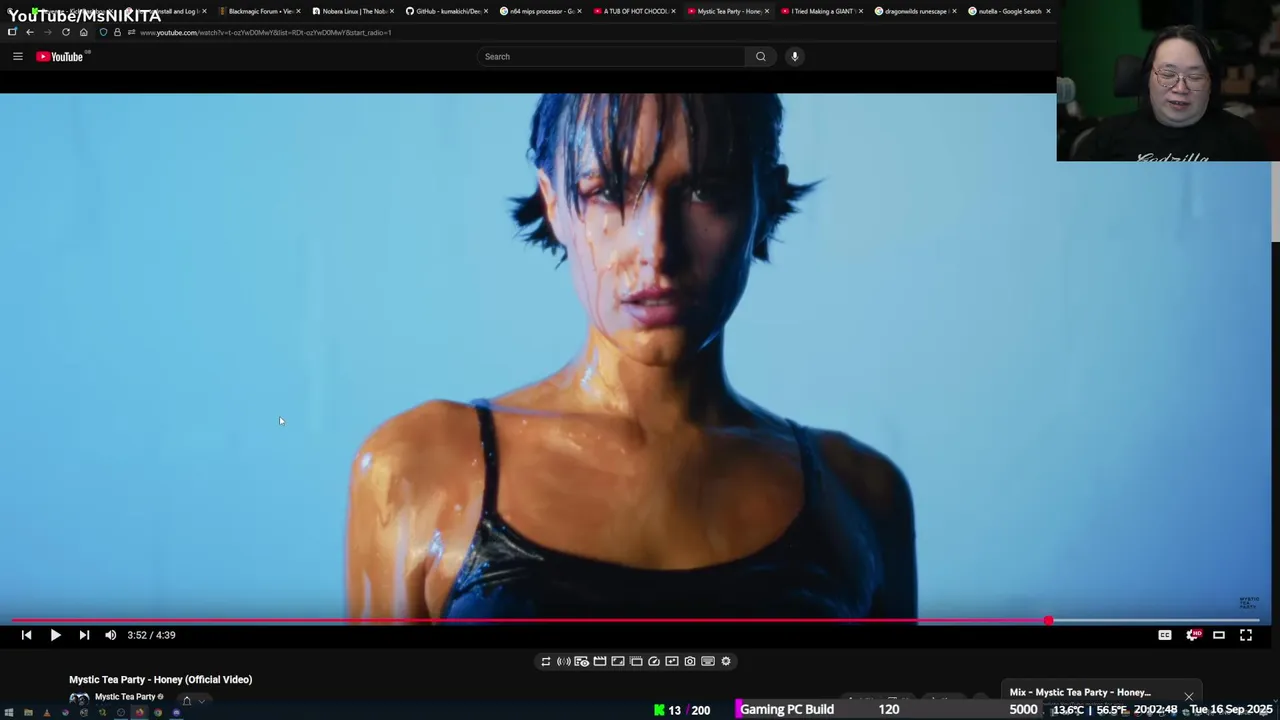Mute the video volume speaker icon

[x=111, y=635]
